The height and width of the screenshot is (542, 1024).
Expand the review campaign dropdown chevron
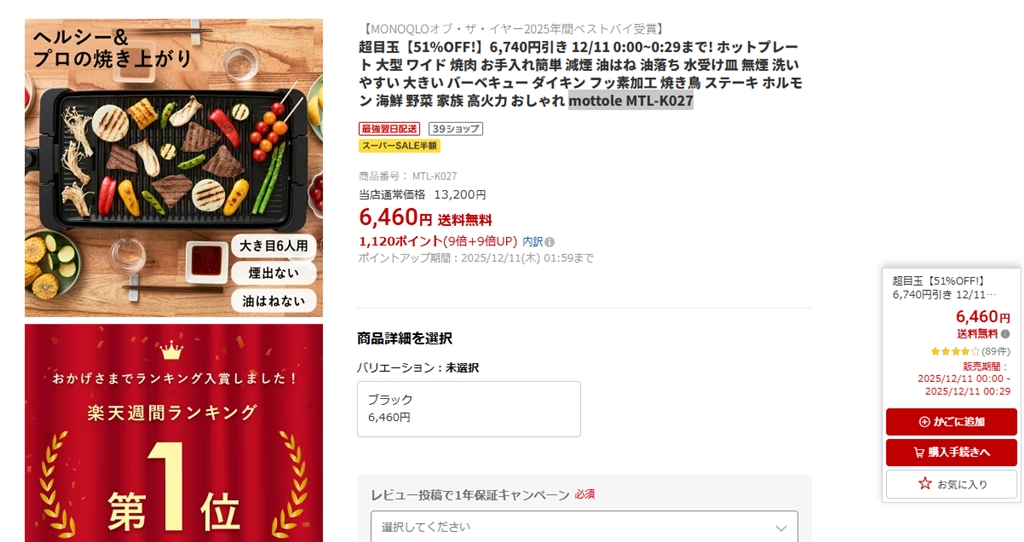781,528
